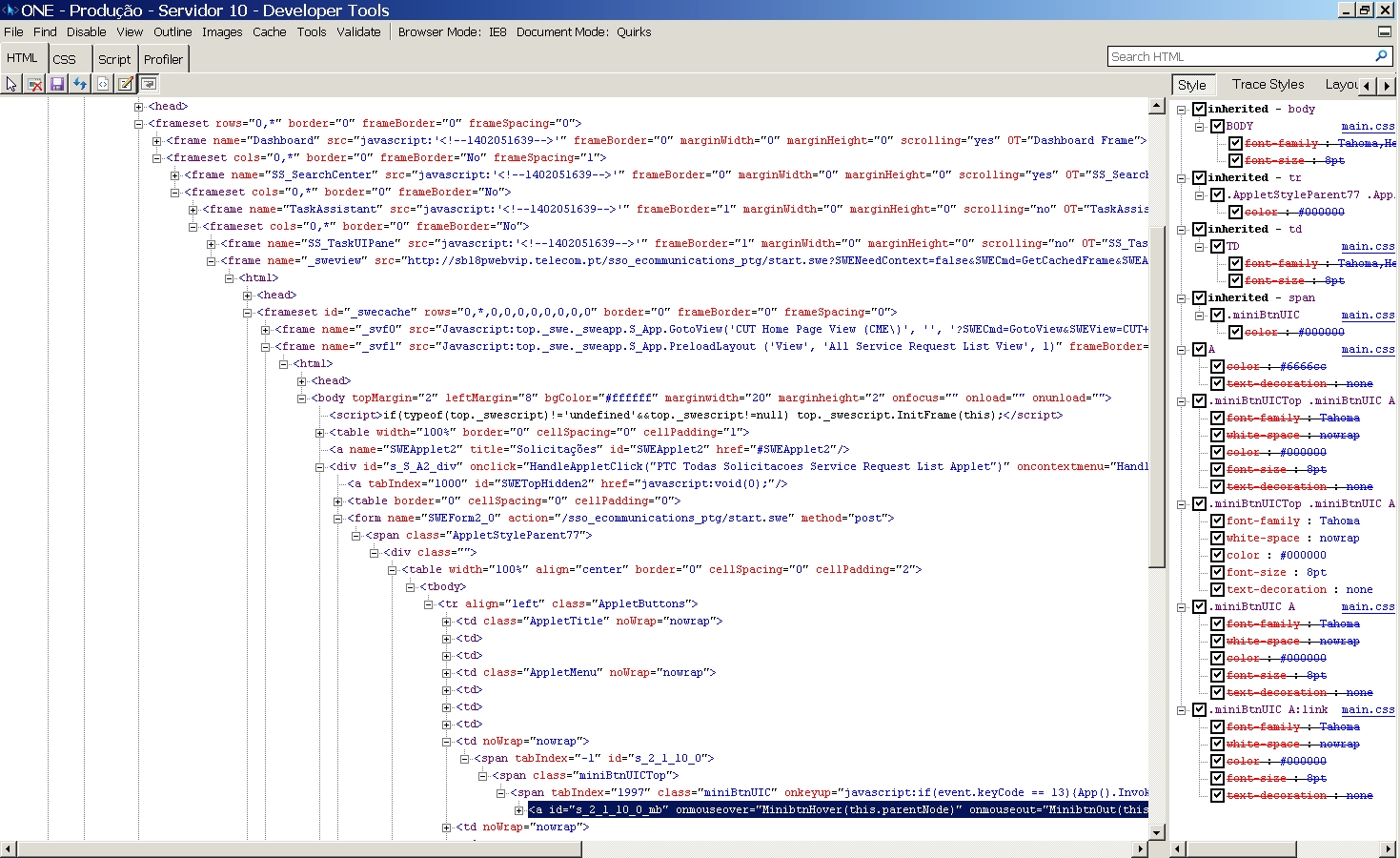
Task: Click the HTML tree horizontal scrollbar thumb
Action: coord(300,848)
